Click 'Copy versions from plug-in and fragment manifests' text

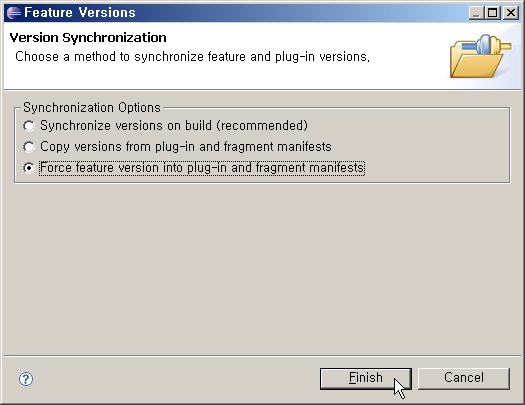point(186,147)
